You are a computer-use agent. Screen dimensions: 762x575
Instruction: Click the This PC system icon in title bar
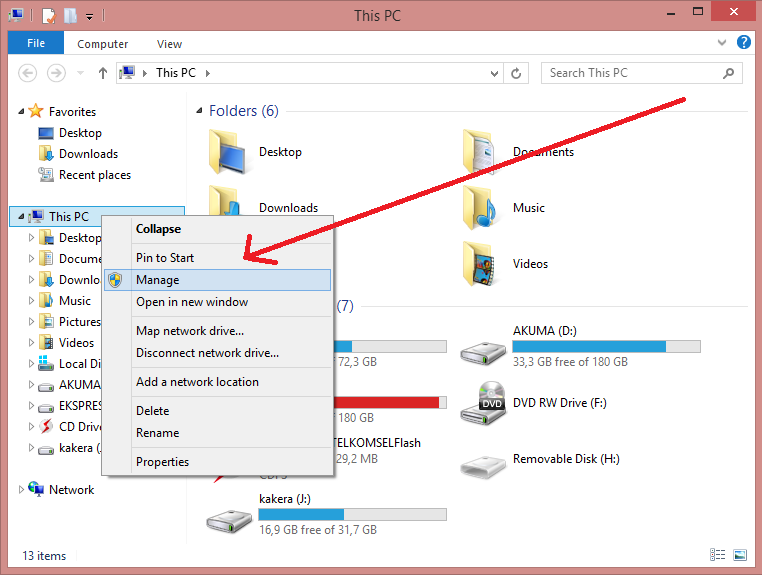(x=16, y=16)
